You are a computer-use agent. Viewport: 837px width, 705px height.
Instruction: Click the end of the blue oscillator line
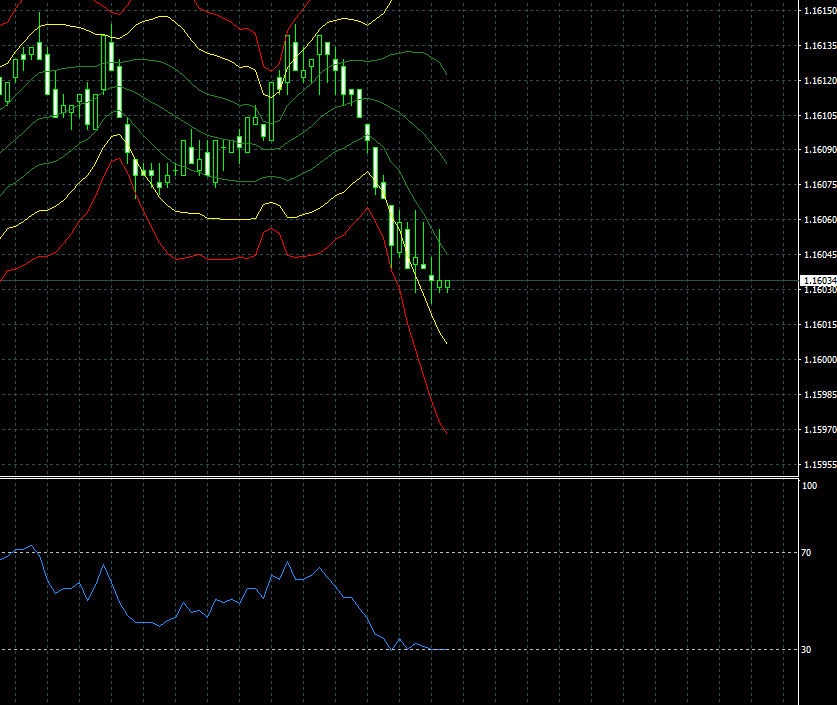click(447, 649)
